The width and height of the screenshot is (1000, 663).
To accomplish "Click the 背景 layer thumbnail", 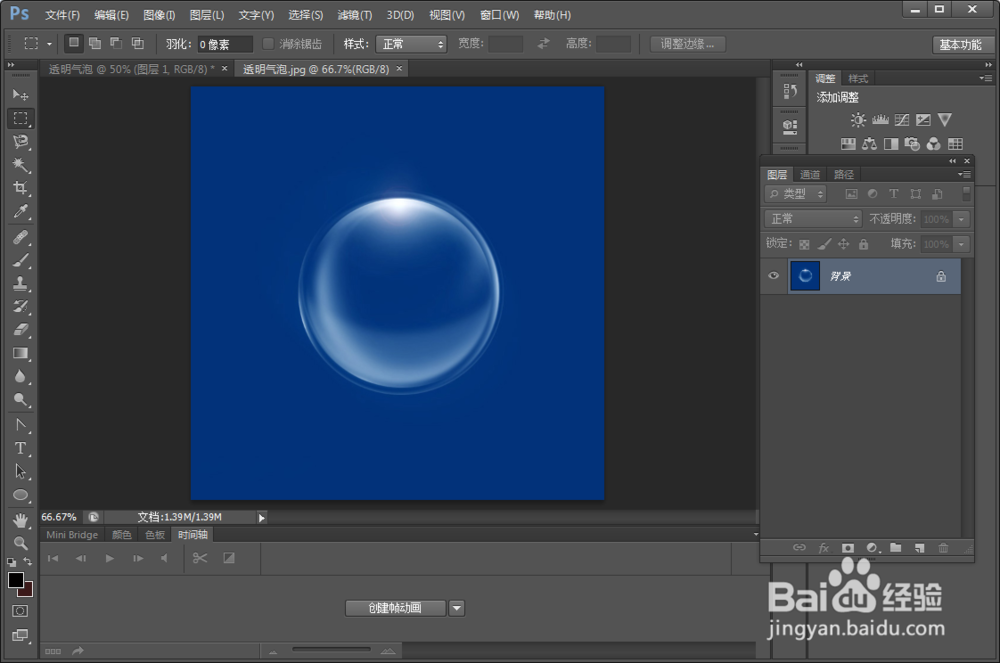I will [x=805, y=276].
